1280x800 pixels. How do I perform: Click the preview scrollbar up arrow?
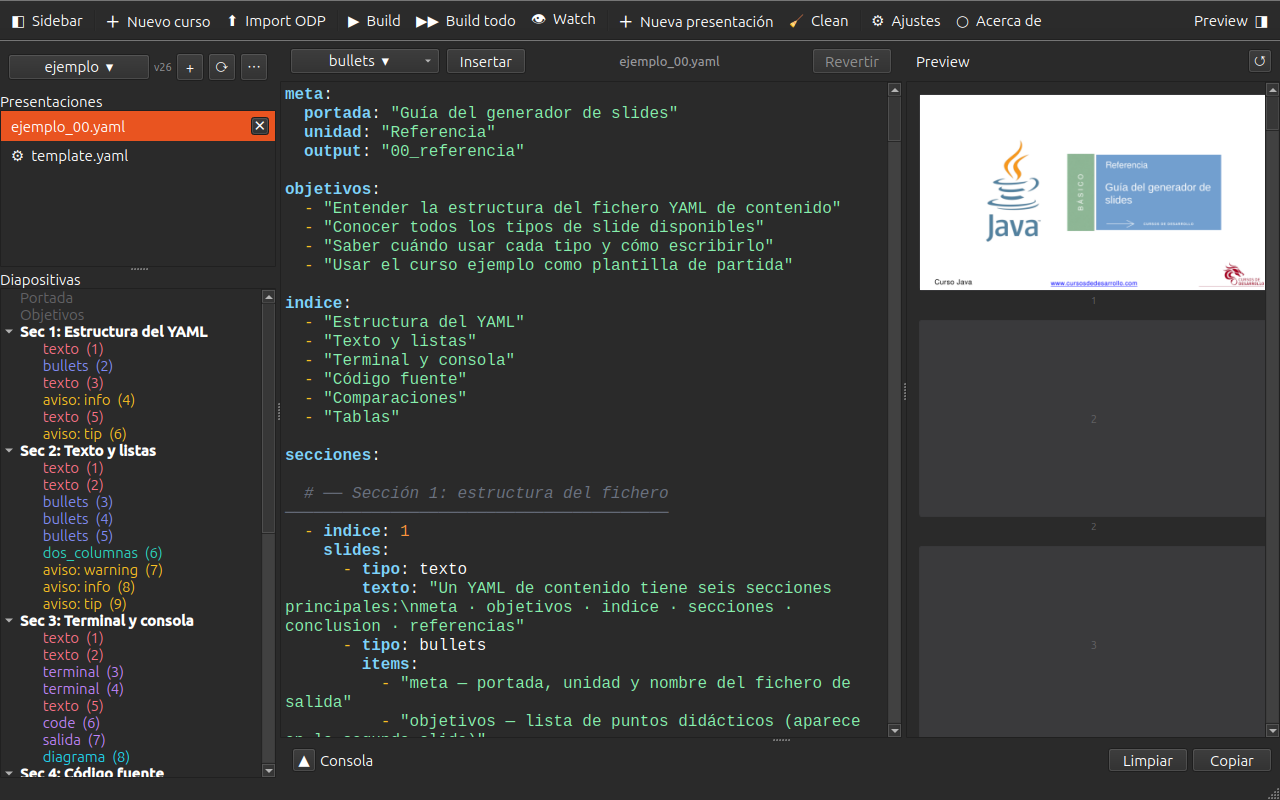1273,90
